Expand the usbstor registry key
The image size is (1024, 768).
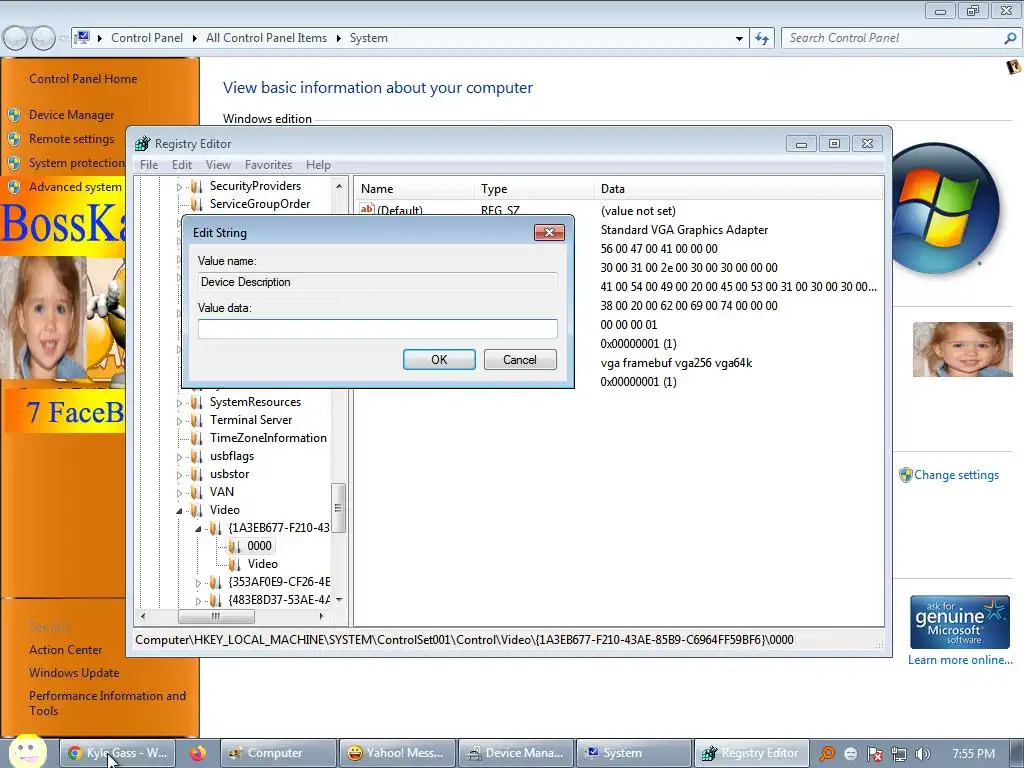click(x=180, y=475)
